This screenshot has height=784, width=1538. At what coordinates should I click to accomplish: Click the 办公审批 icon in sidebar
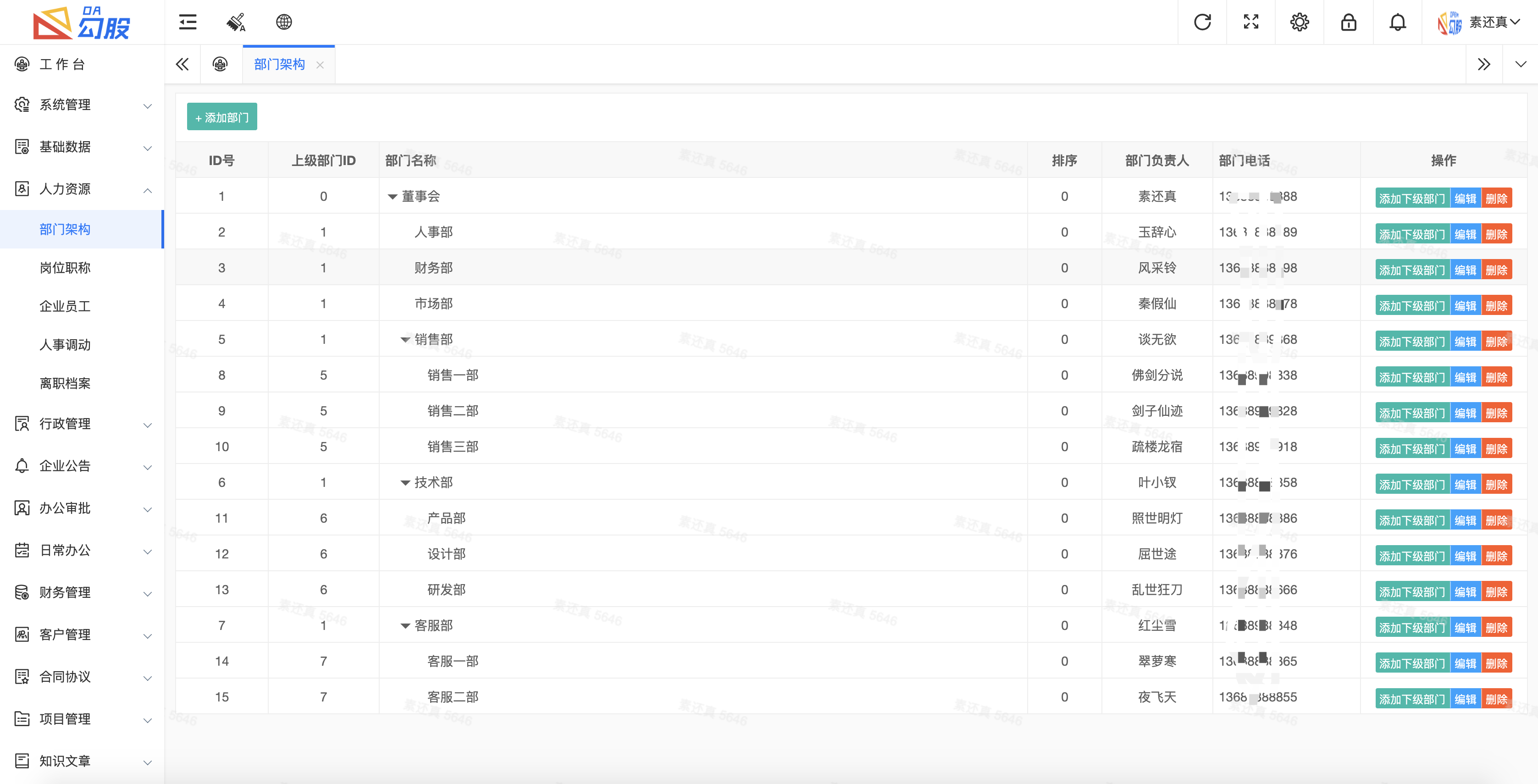point(22,508)
